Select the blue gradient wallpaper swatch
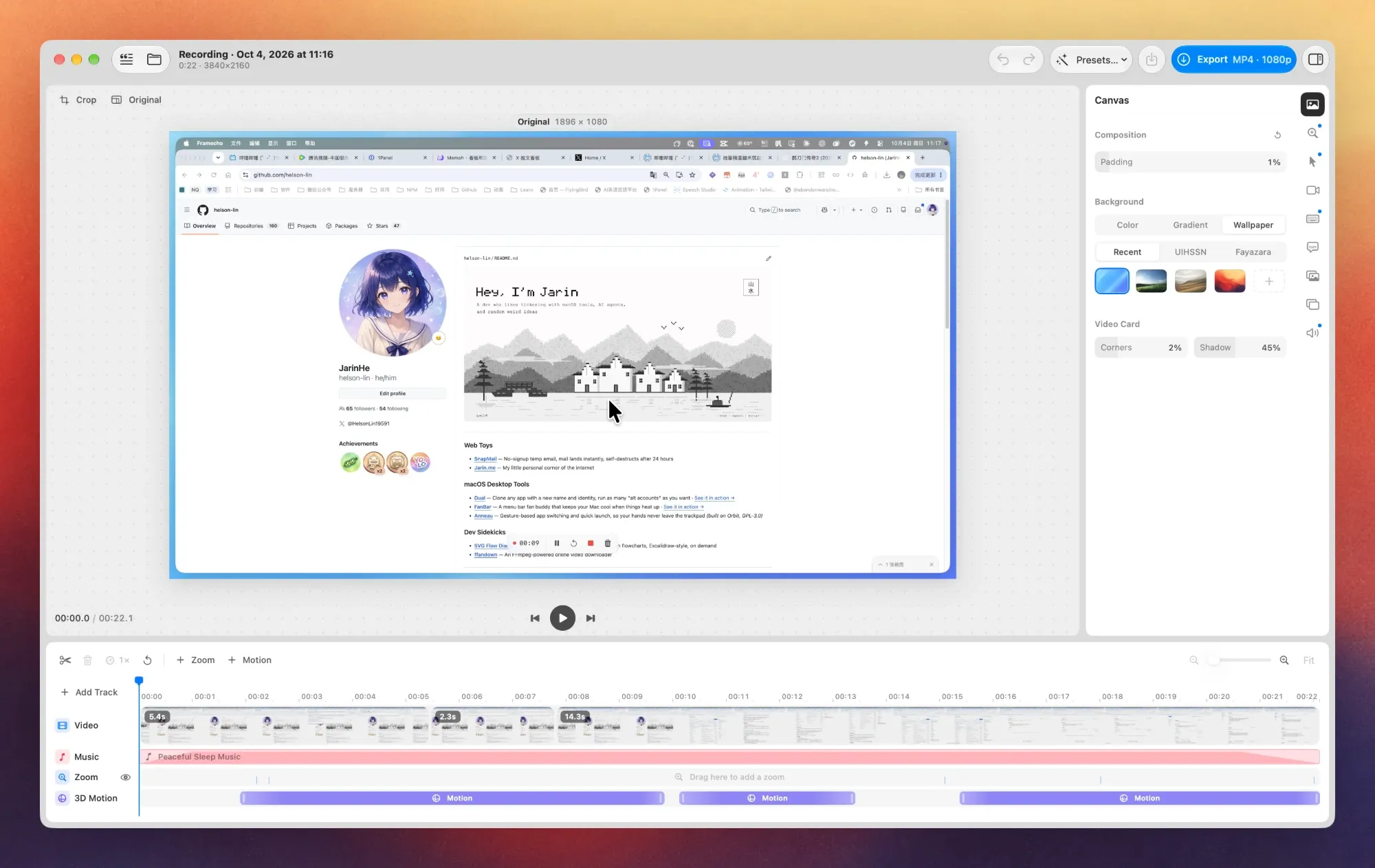This screenshot has width=1375, height=868. point(1112,280)
